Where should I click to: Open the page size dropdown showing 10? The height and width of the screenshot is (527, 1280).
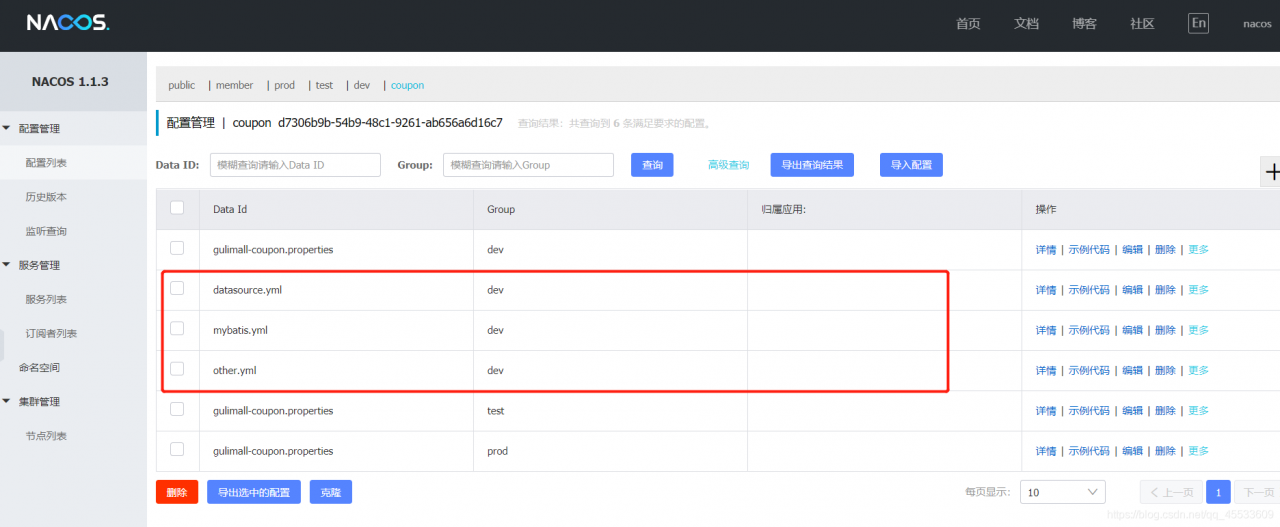click(1062, 492)
